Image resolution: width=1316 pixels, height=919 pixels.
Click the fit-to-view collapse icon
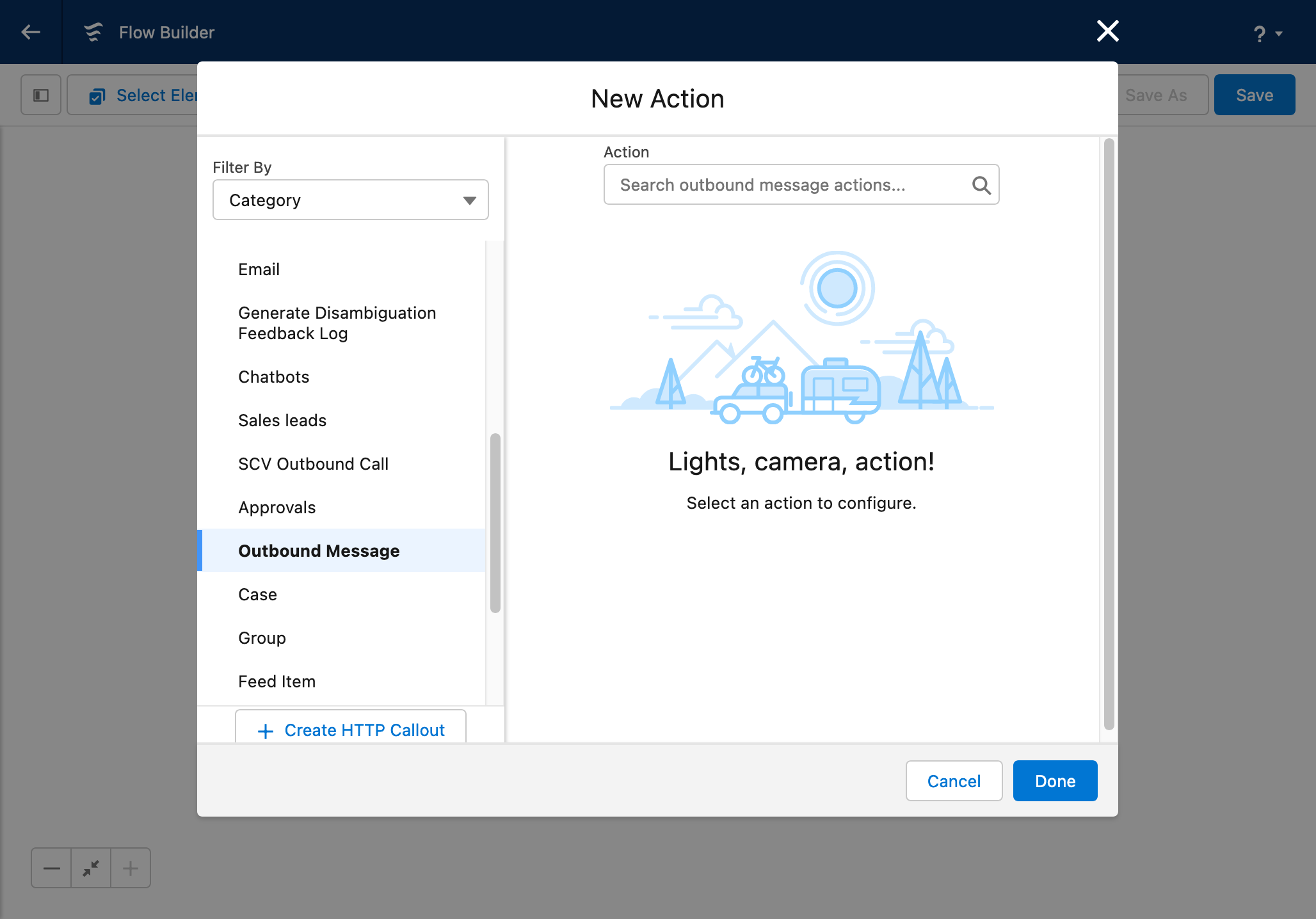pyautogui.click(x=91, y=868)
